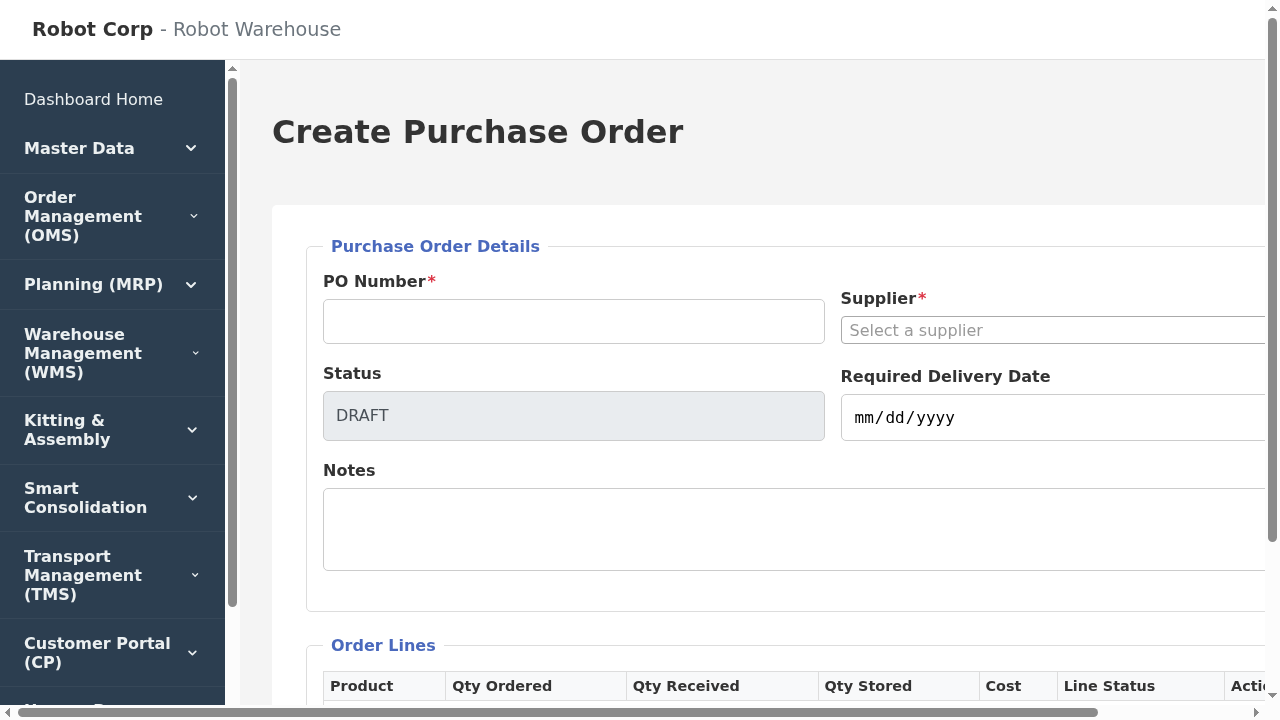Open the Supplier selection dropdown
Viewport: 1280px width, 720px height.
pos(1050,330)
